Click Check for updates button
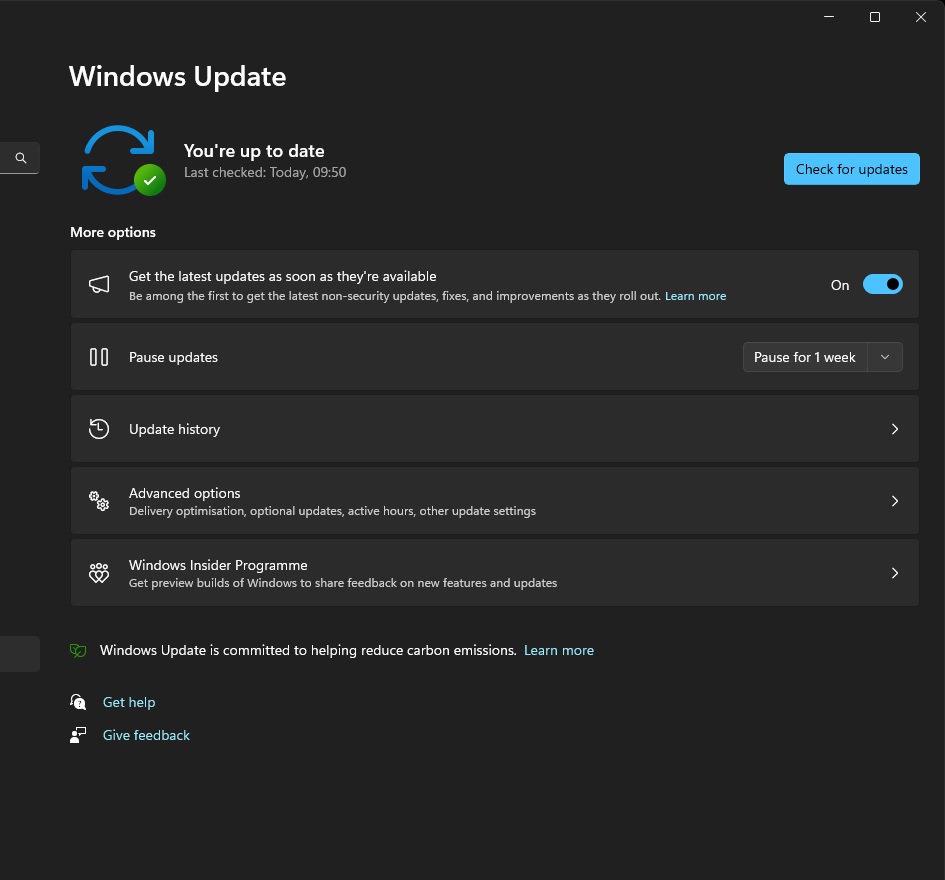 pos(852,169)
